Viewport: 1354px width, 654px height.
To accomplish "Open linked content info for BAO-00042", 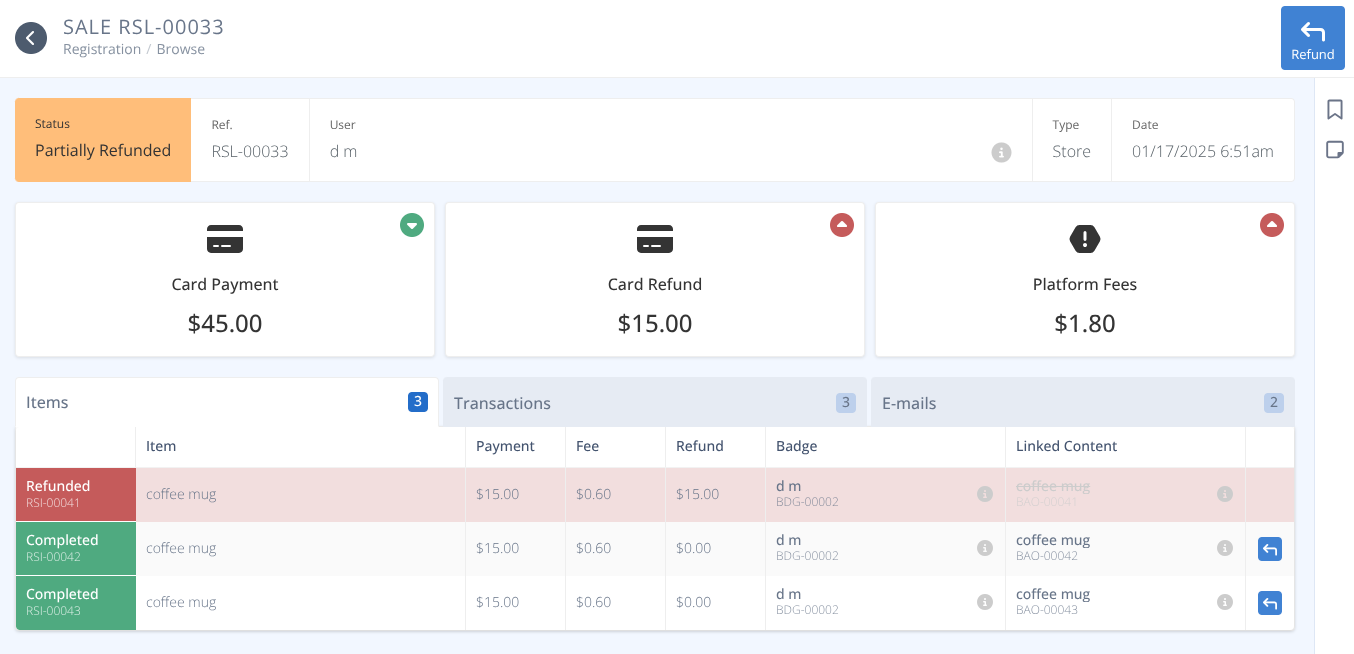I will point(1224,548).
